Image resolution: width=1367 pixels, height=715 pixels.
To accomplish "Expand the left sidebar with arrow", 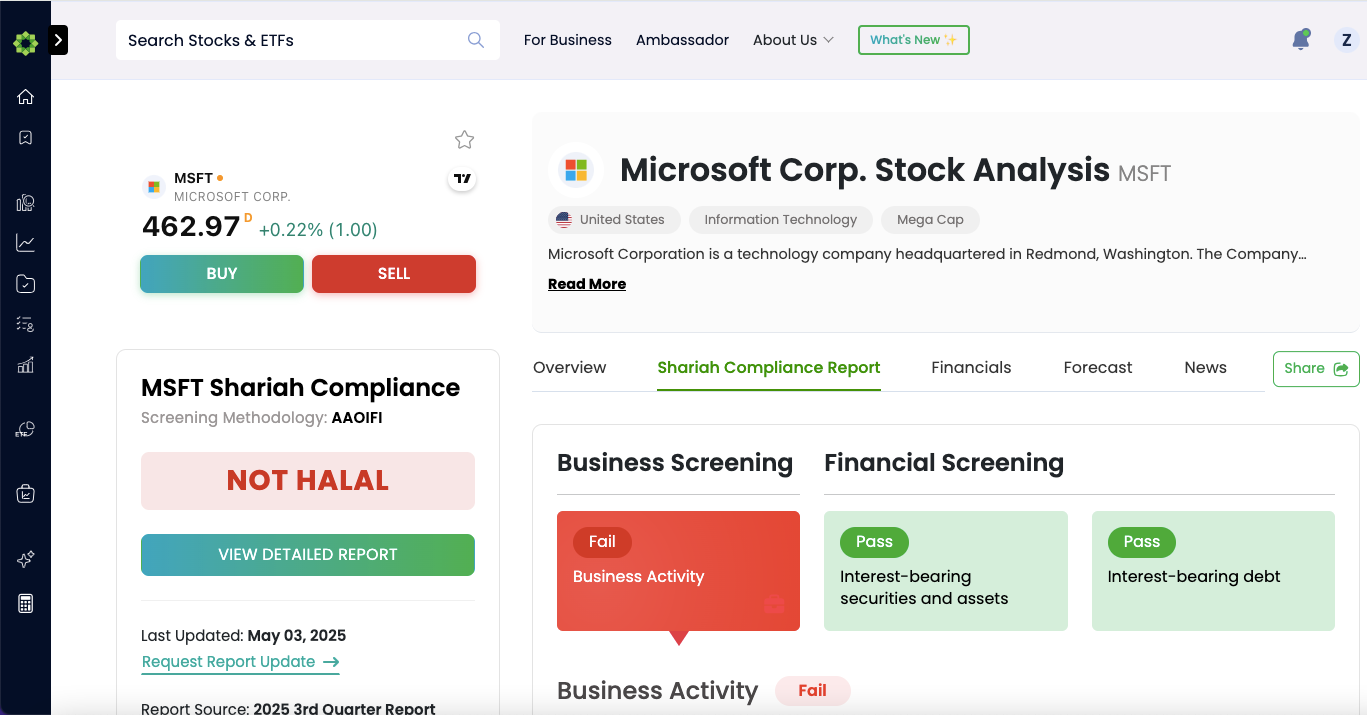I will click(58, 40).
